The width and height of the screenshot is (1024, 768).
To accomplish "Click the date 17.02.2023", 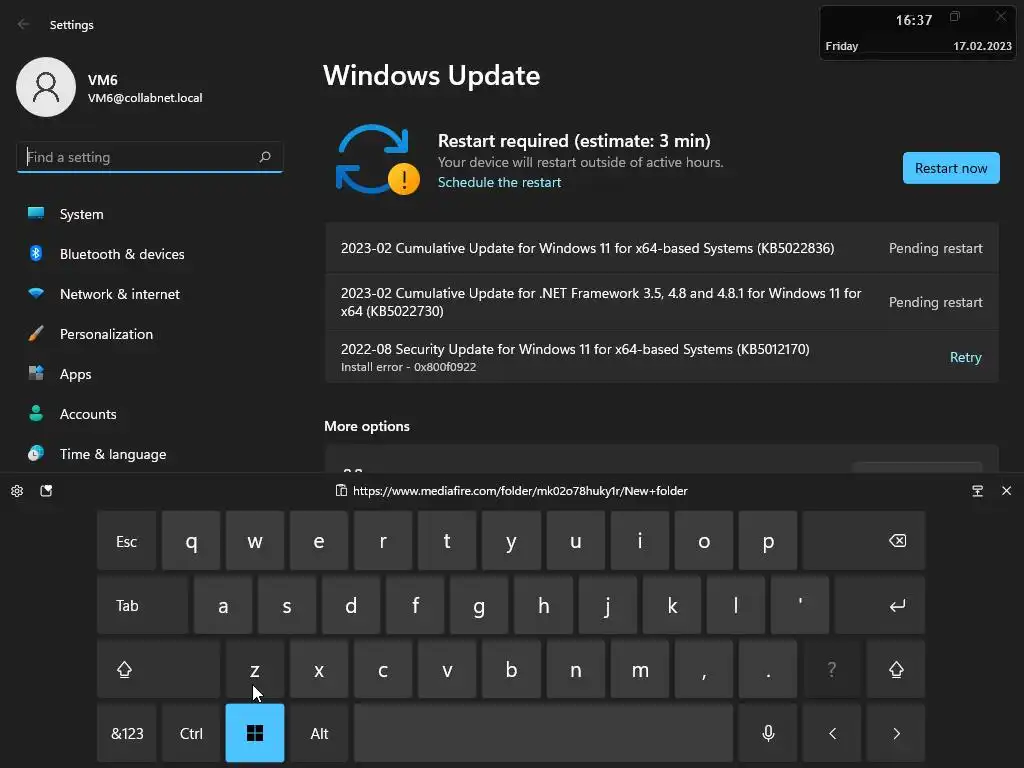I will [x=982, y=46].
